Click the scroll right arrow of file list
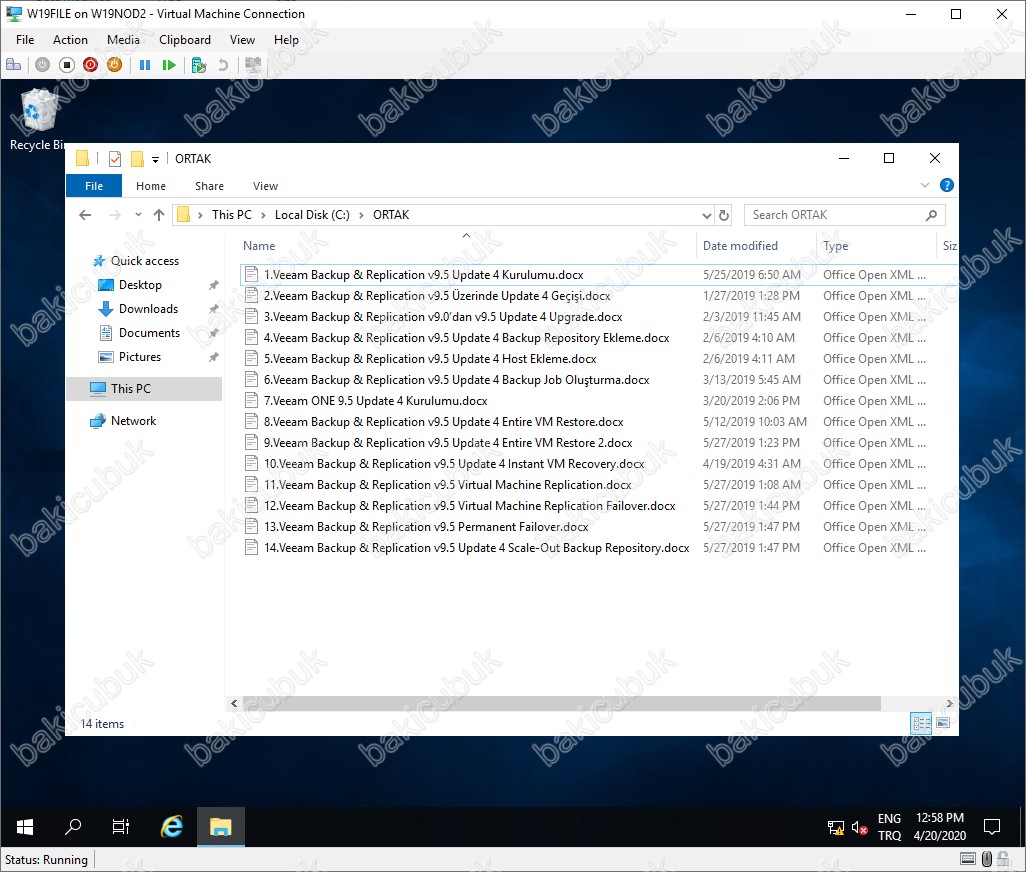The image size is (1026, 872). coord(949,703)
